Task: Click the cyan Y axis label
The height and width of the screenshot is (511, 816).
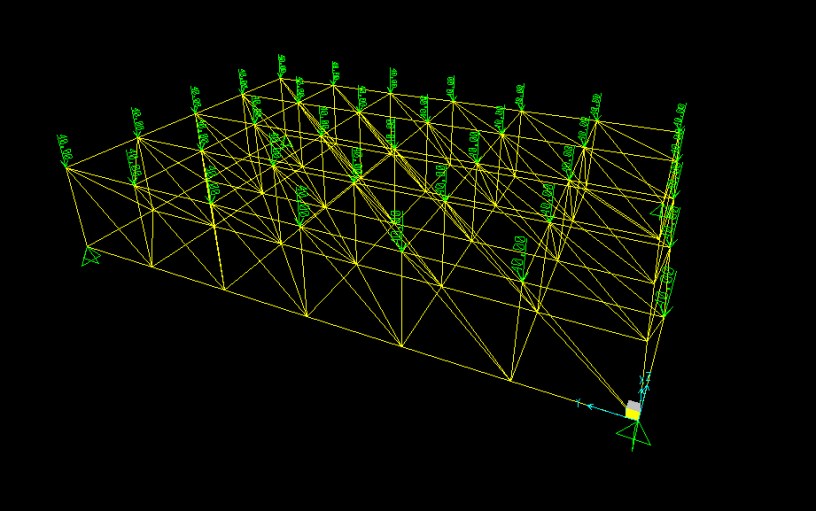Action: click(x=578, y=403)
